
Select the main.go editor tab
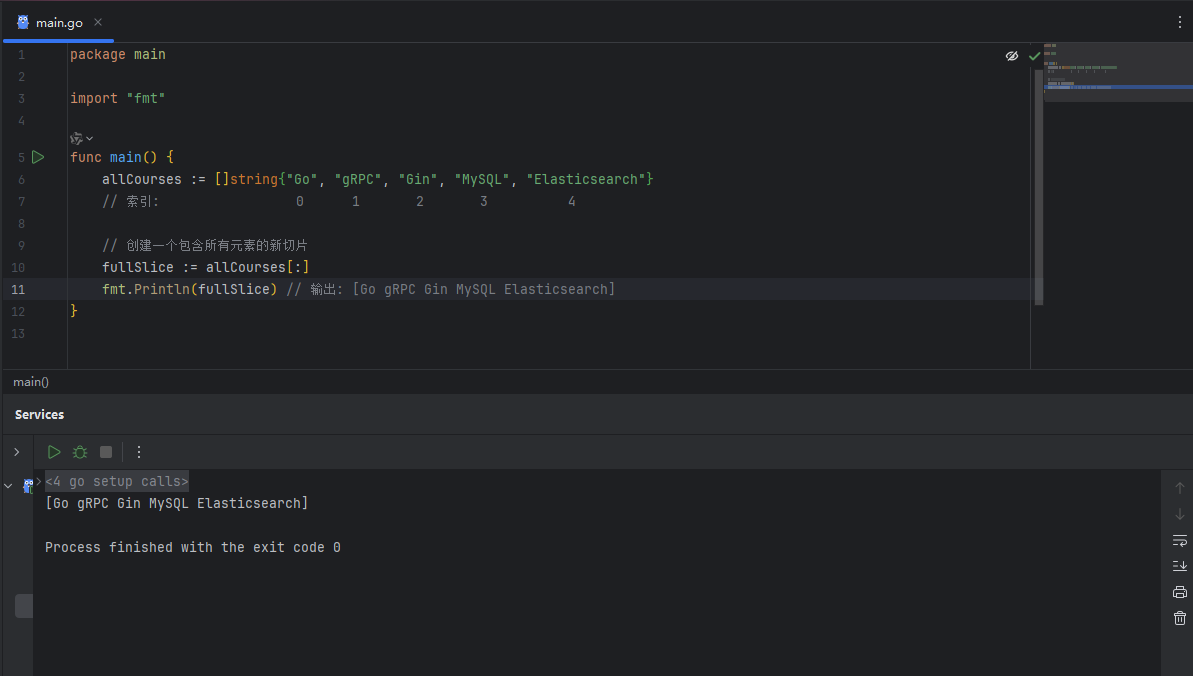click(x=58, y=22)
